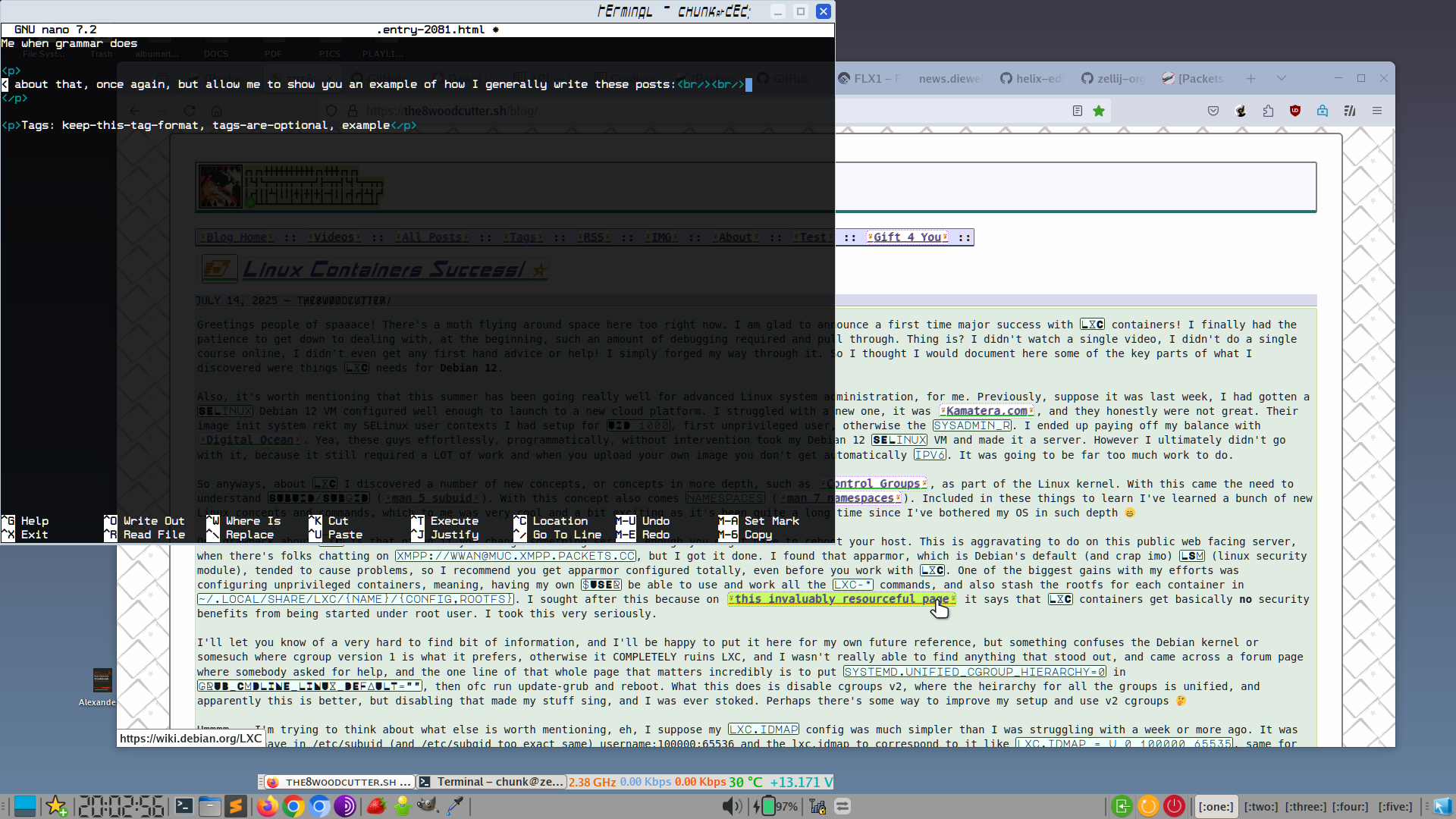Open the man 7 namespaces link

coord(840,498)
